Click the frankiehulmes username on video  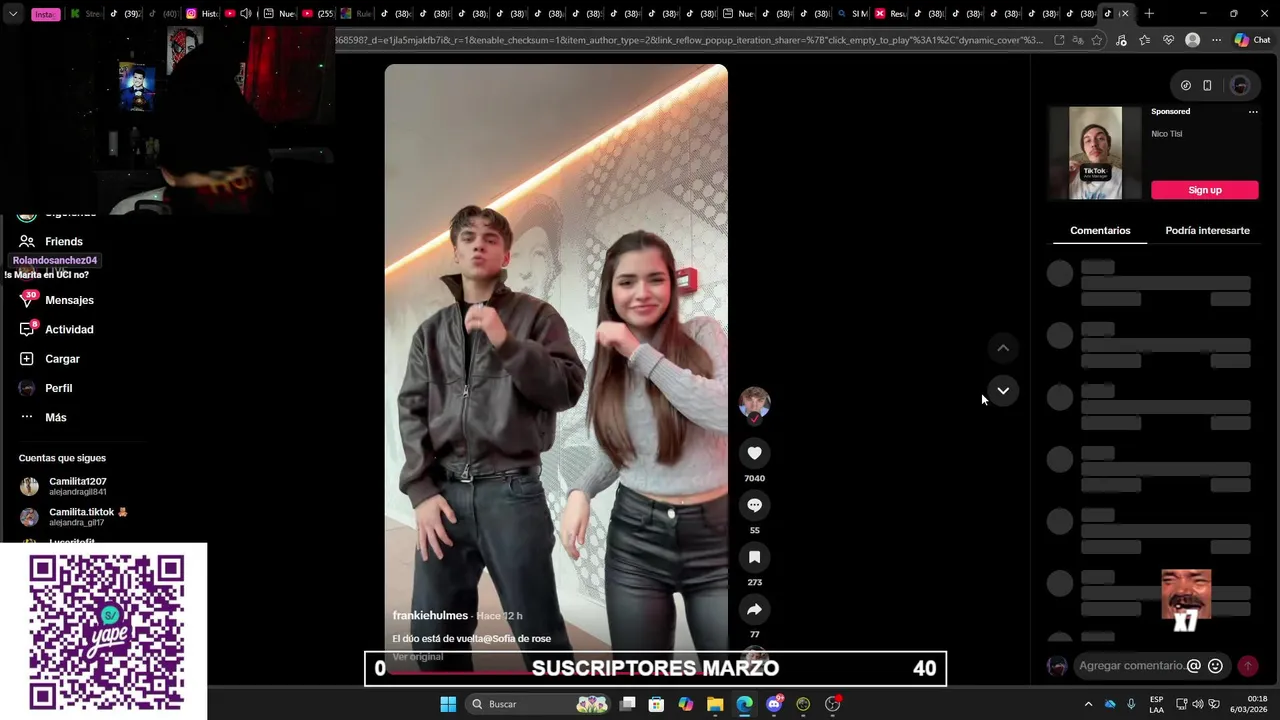430,616
